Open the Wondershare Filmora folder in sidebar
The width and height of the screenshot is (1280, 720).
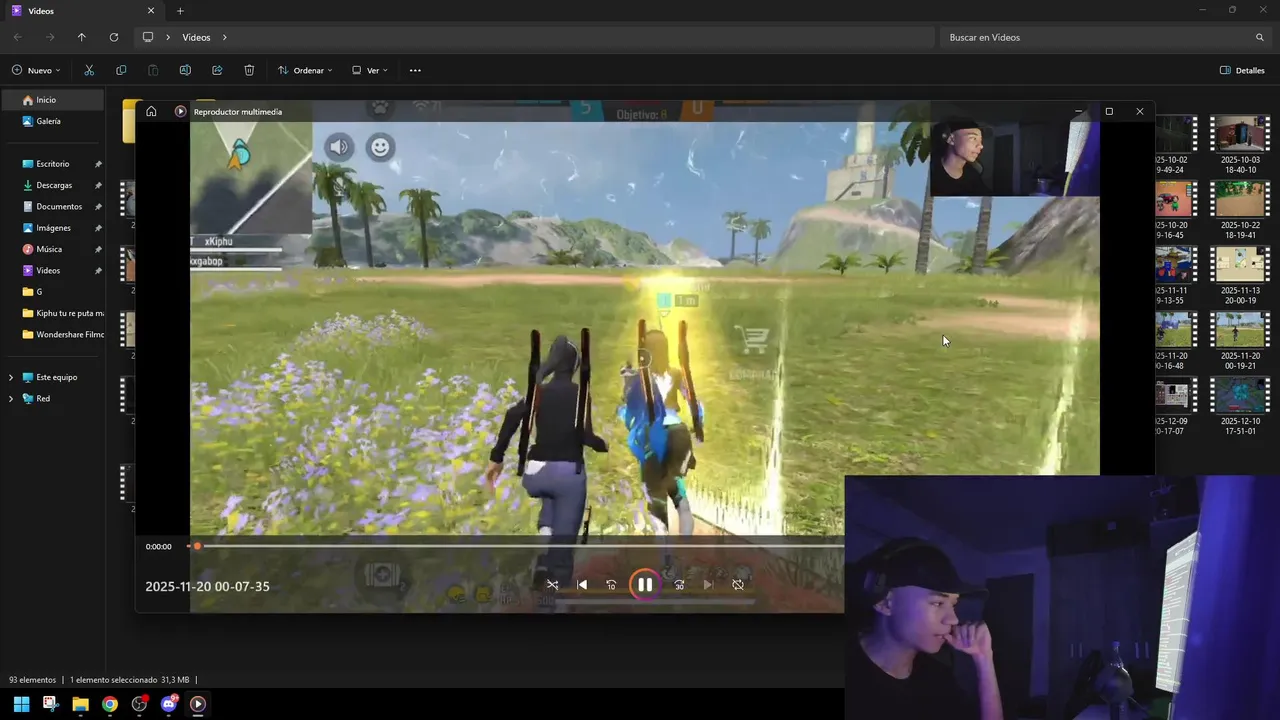52,334
